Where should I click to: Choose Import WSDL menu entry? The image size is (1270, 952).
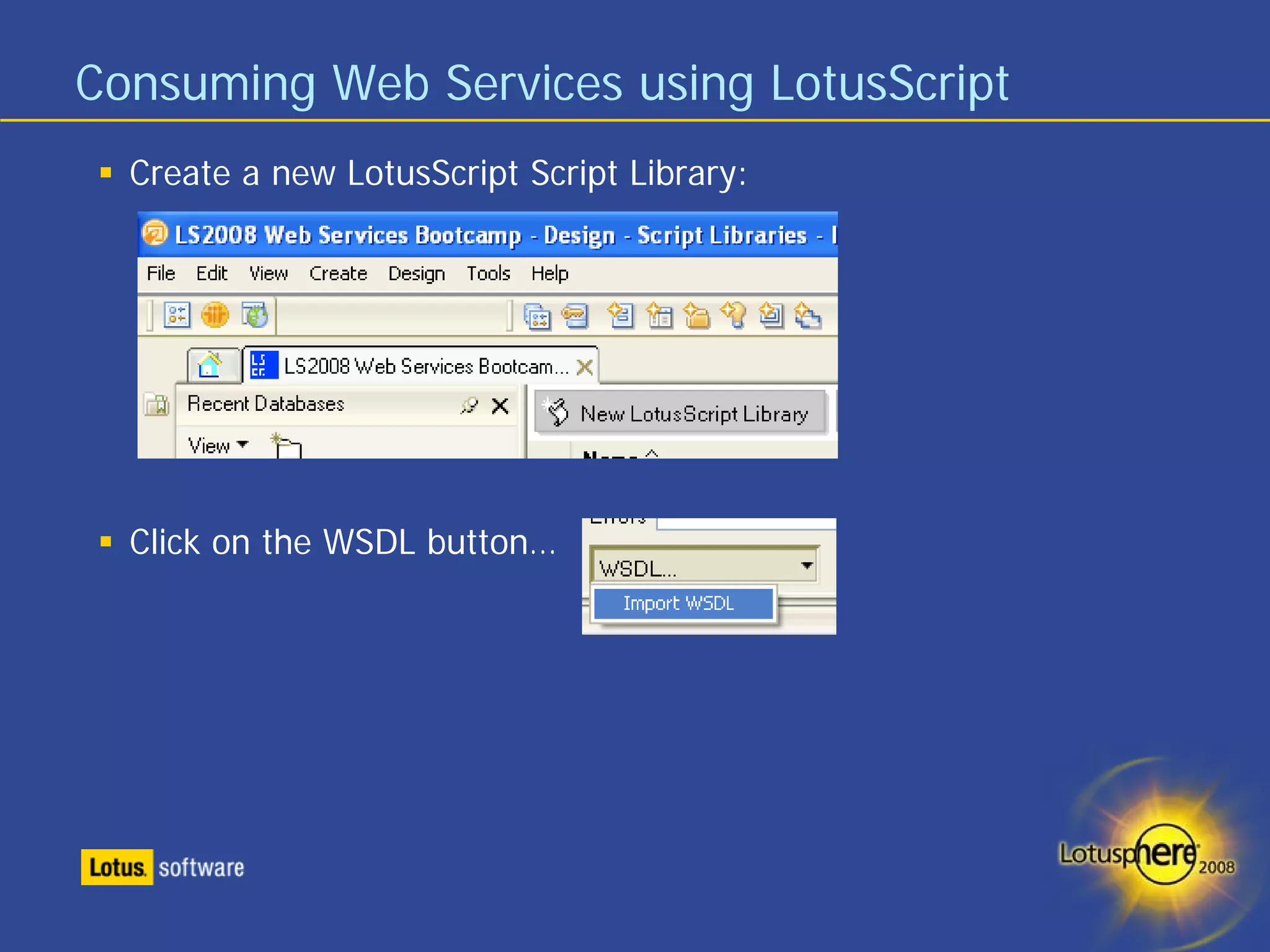click(x=683, y=603)
